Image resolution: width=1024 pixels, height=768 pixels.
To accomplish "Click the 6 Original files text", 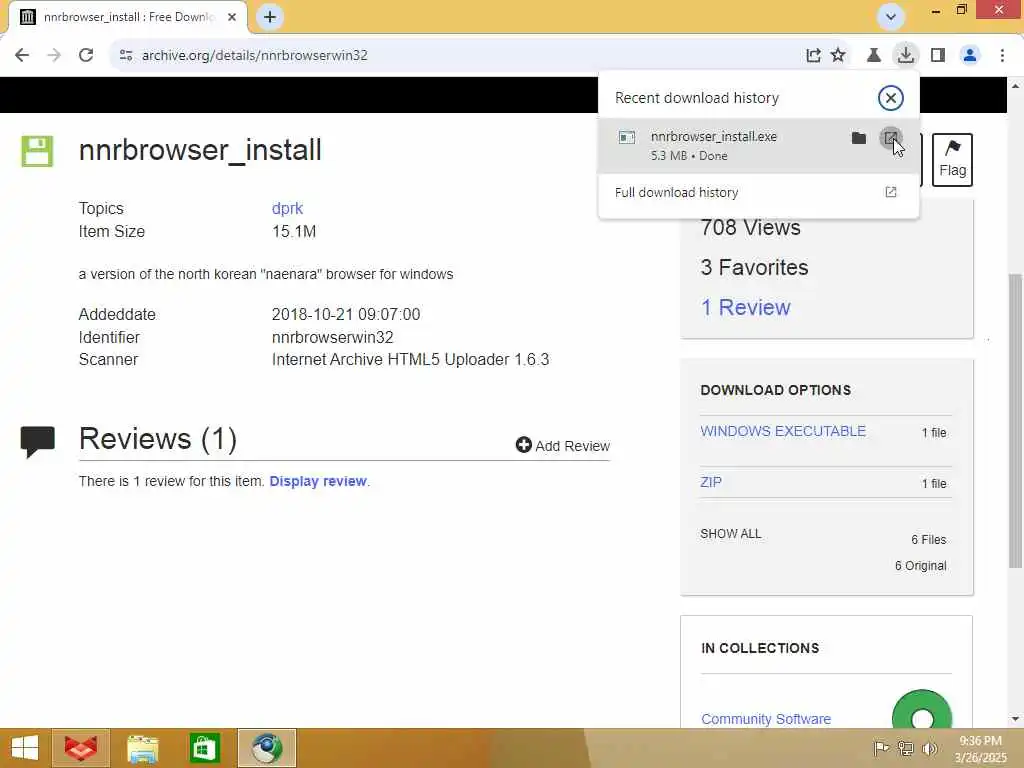I will click(920, 566).
